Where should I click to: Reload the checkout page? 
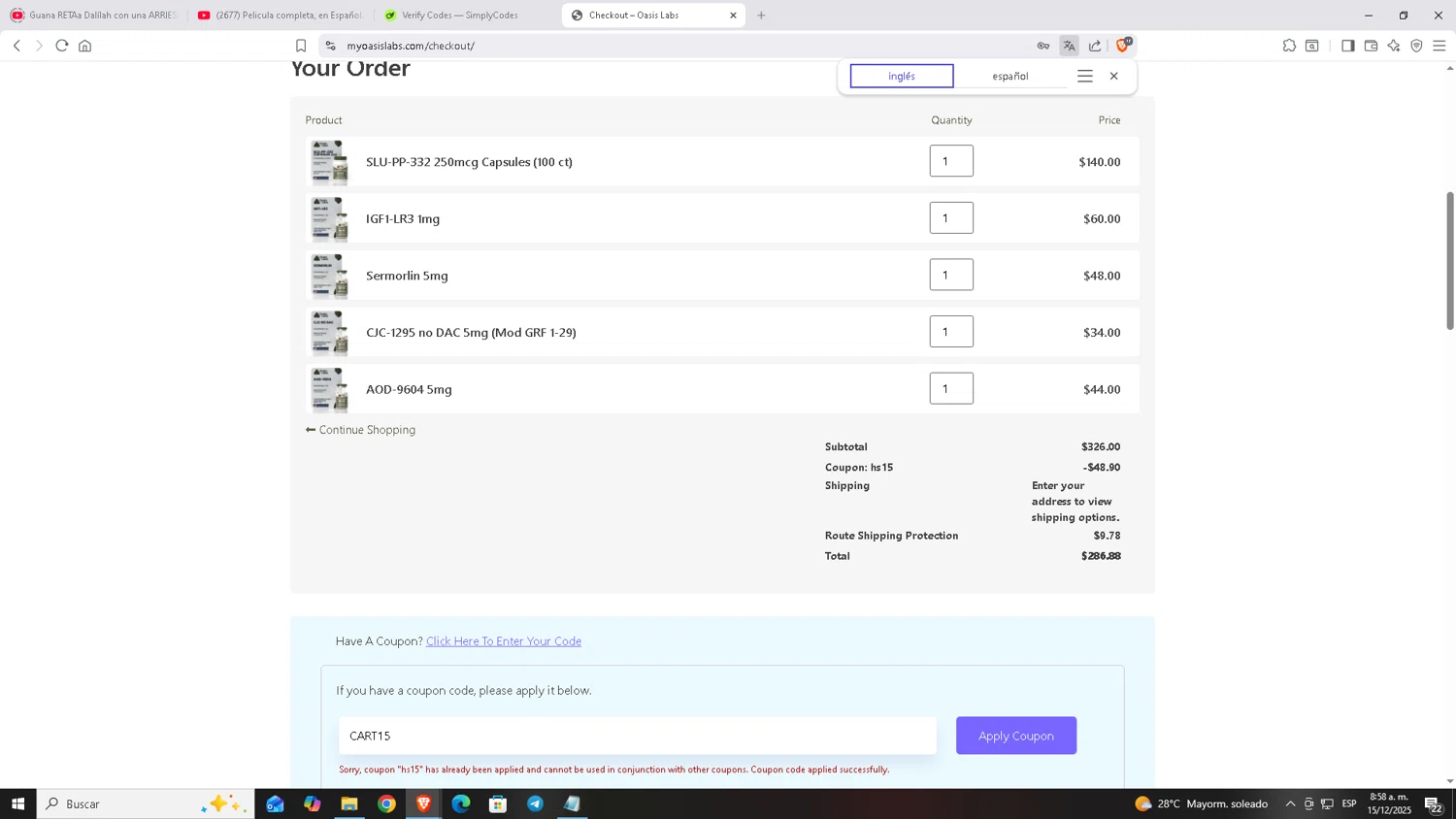point(62,46)
